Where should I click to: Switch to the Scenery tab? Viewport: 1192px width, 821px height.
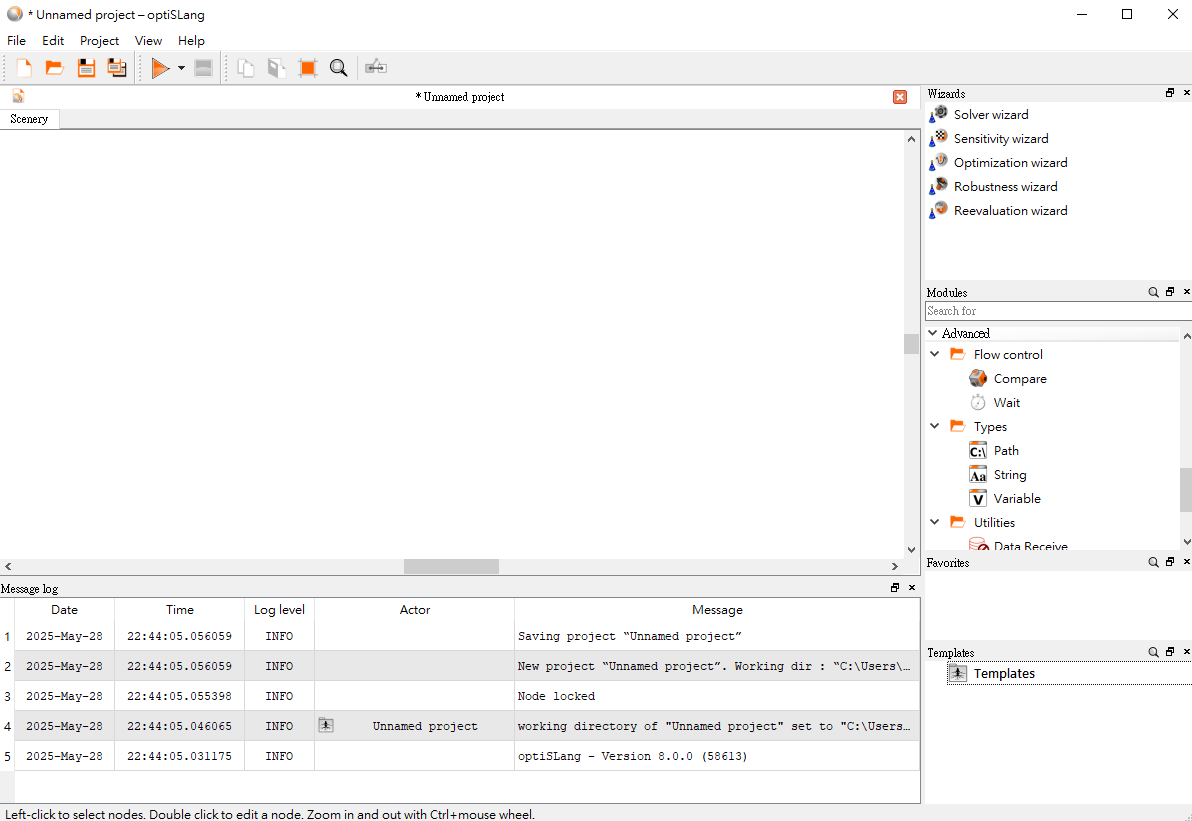pyautogui.click(x=29, y=119)
